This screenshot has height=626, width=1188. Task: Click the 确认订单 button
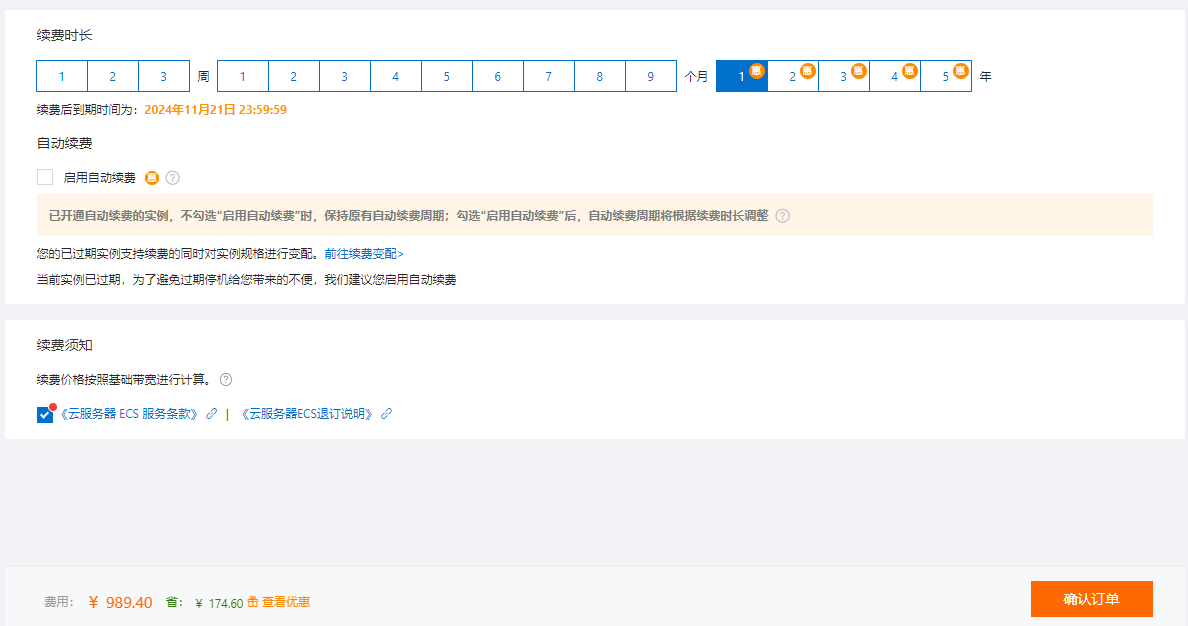tap(1091, 599)
